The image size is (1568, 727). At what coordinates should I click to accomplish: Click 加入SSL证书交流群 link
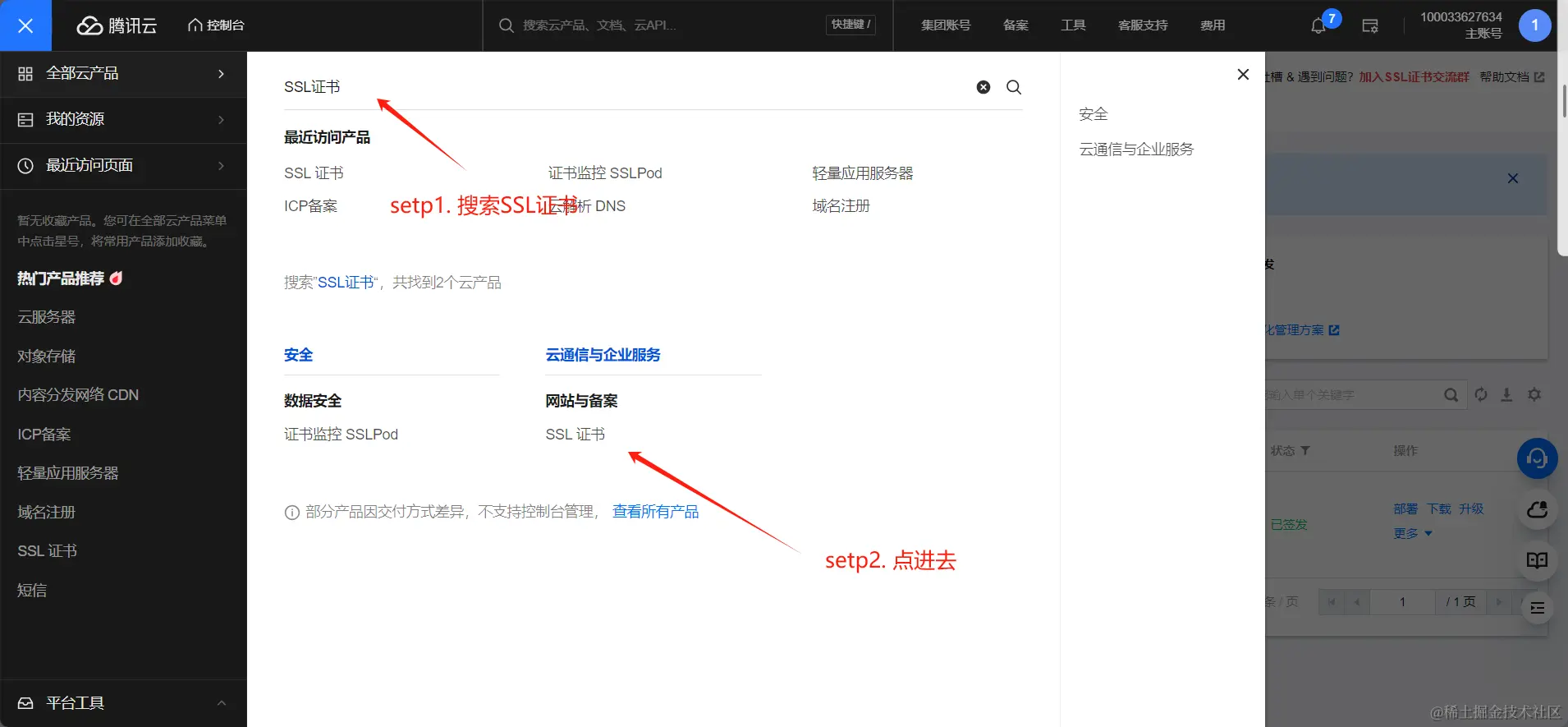coord(1414,77)
